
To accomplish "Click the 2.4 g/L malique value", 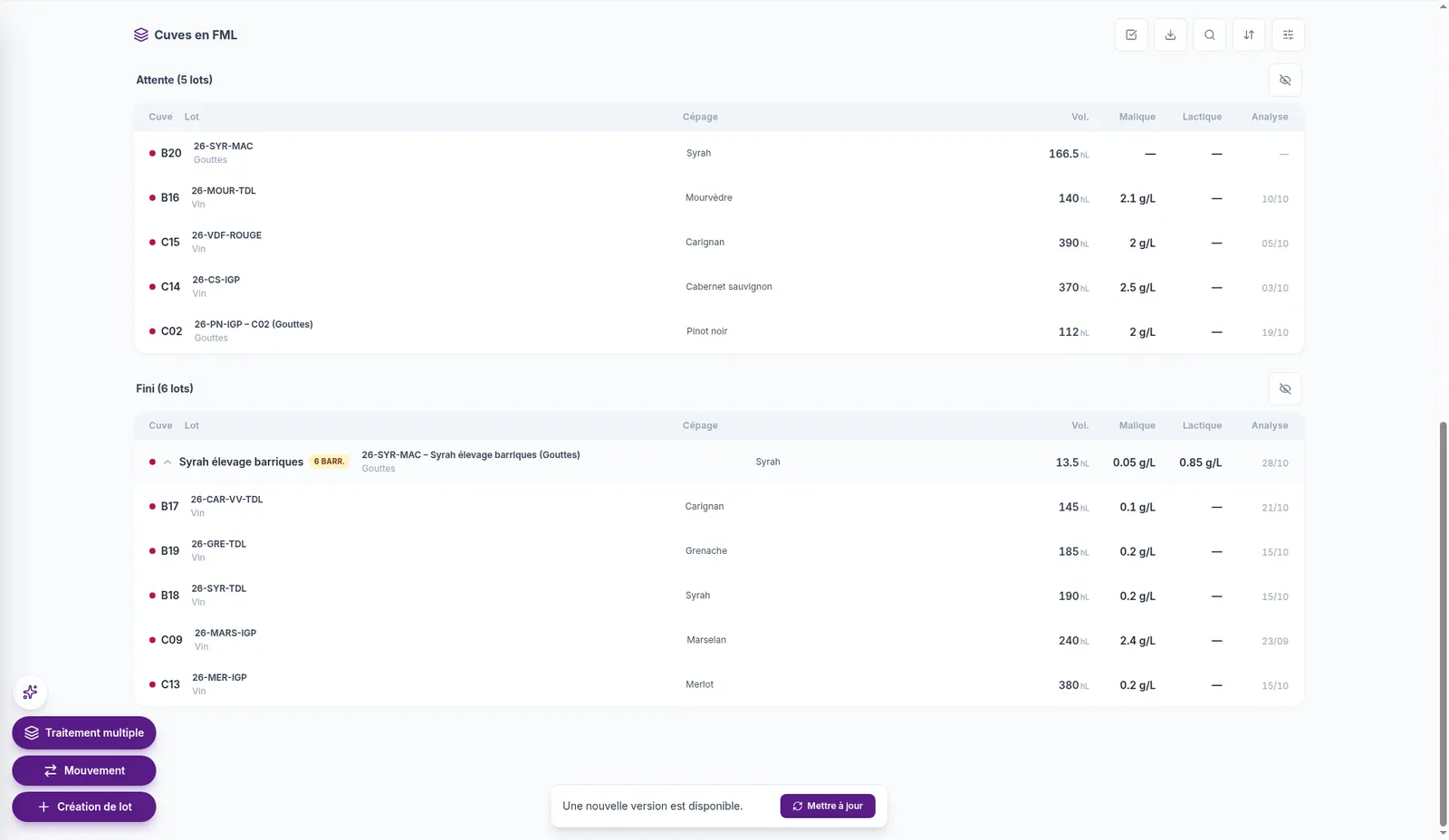I will pyautogui.click(x=1137, y=641).
